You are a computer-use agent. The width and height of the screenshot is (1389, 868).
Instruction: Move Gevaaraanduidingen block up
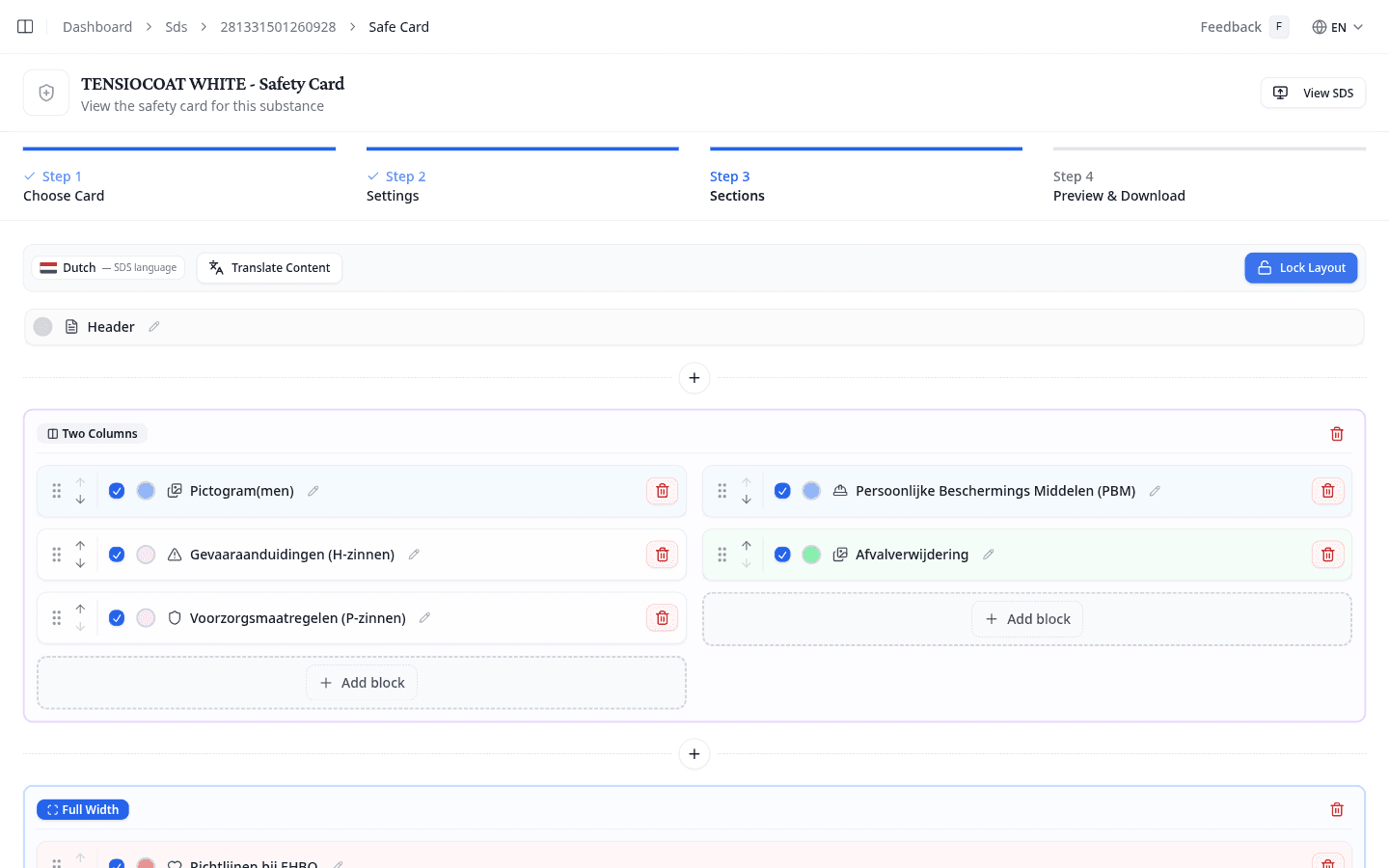[x=80, y=546]
